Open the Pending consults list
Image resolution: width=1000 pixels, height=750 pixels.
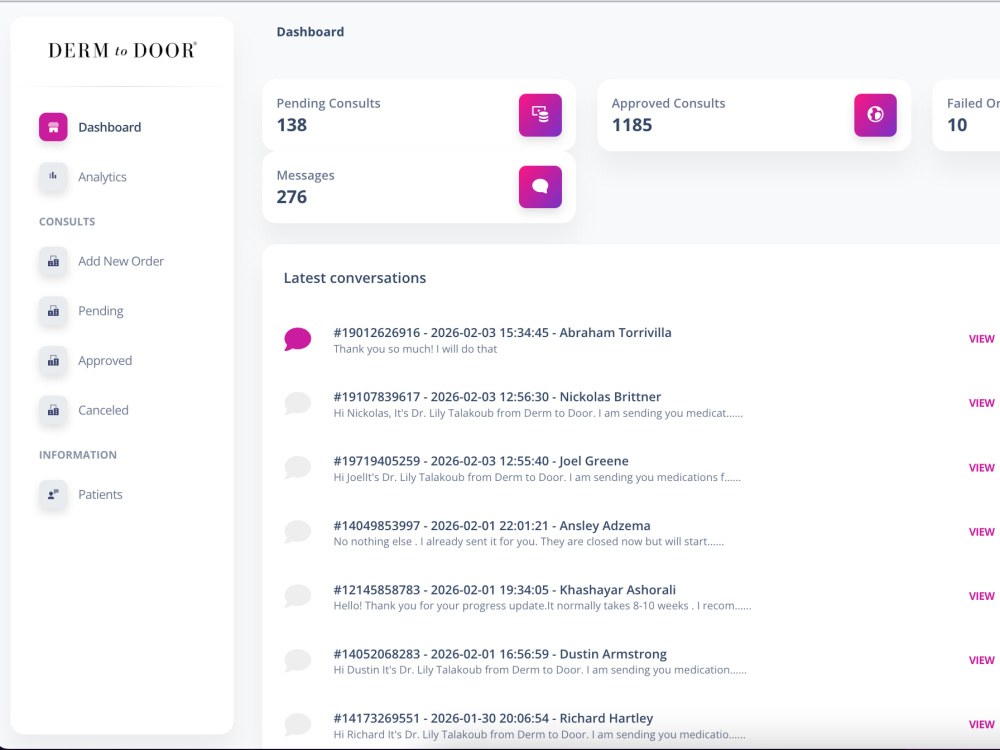point(101,311)
